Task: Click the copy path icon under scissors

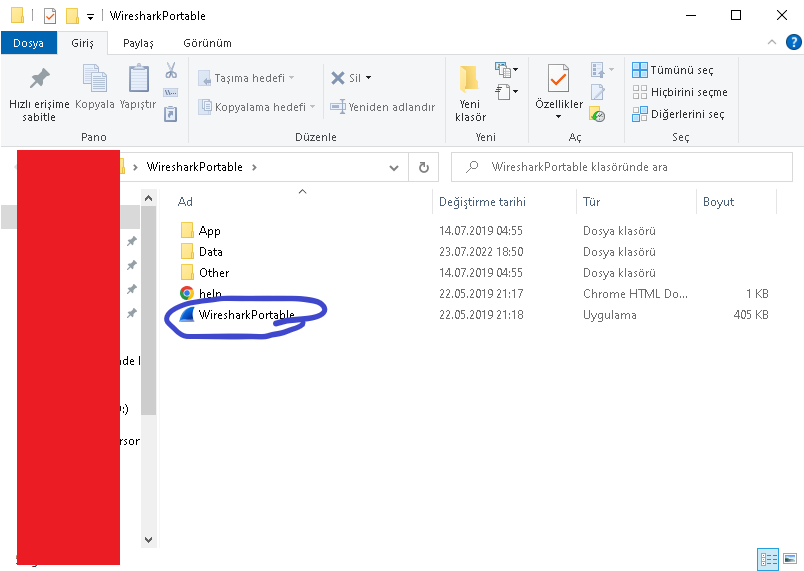Action: click(171, 93)
